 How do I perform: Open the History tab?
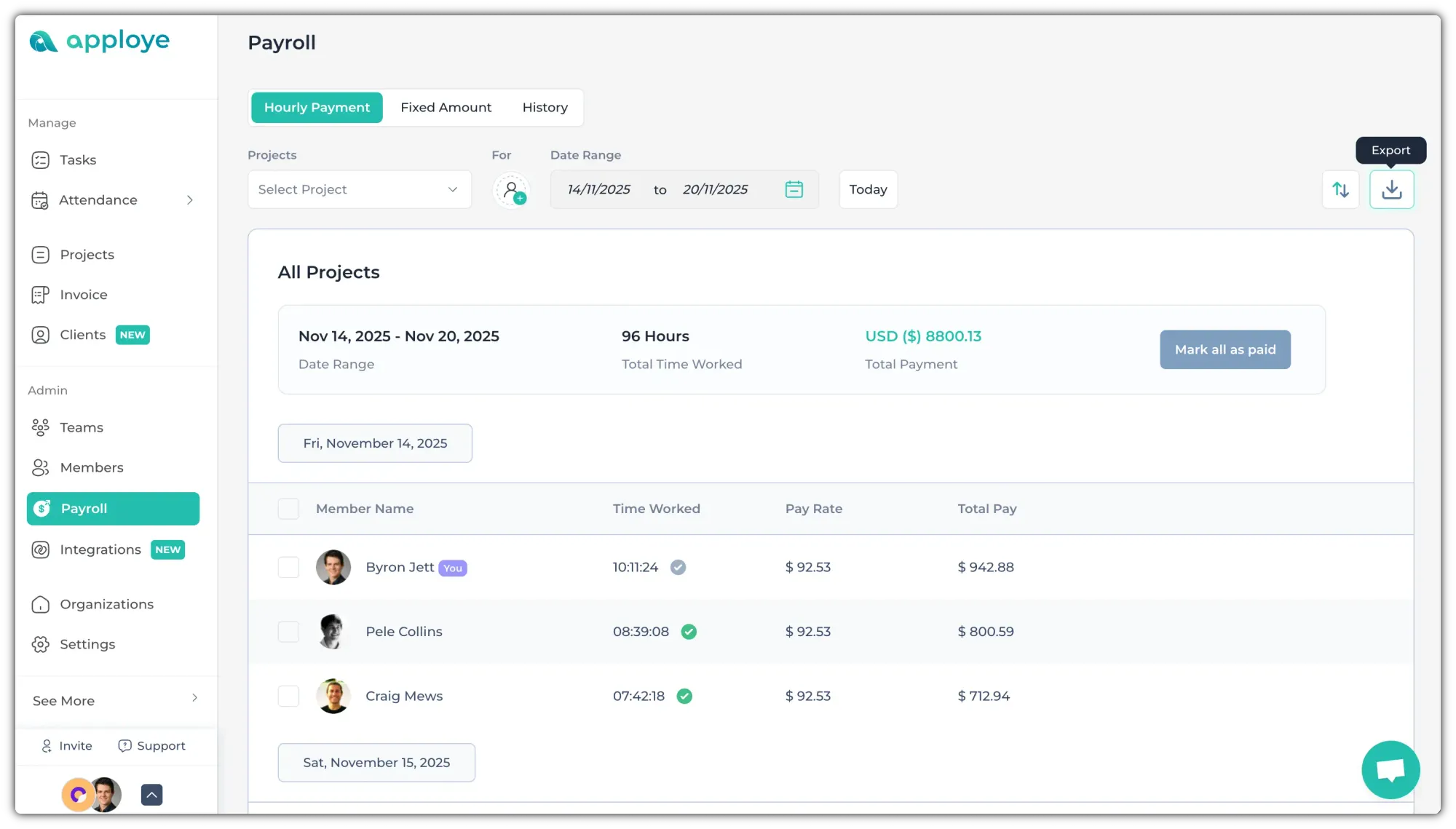point(545,108)
